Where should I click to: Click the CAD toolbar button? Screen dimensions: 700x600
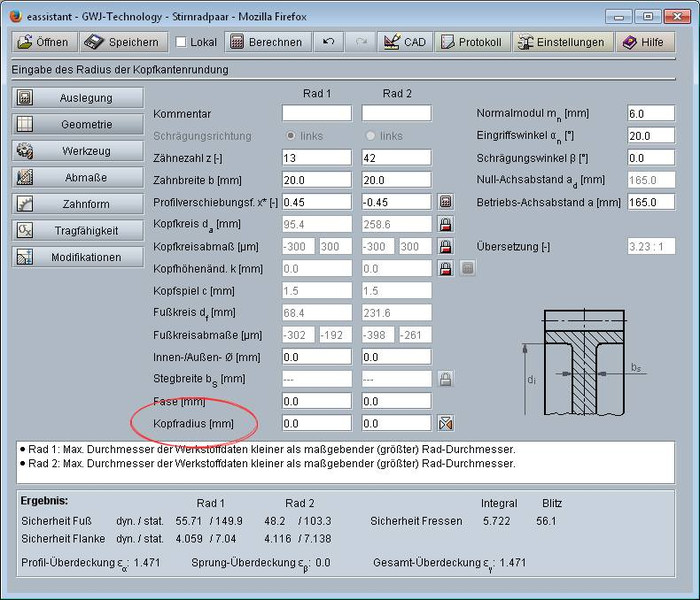tap(404, 42)
